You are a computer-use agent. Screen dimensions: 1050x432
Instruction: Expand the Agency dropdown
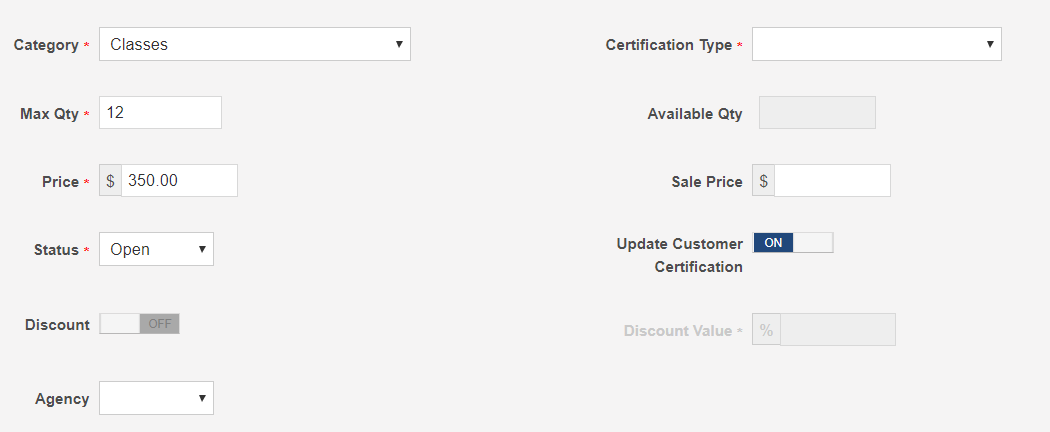(156, 398)
